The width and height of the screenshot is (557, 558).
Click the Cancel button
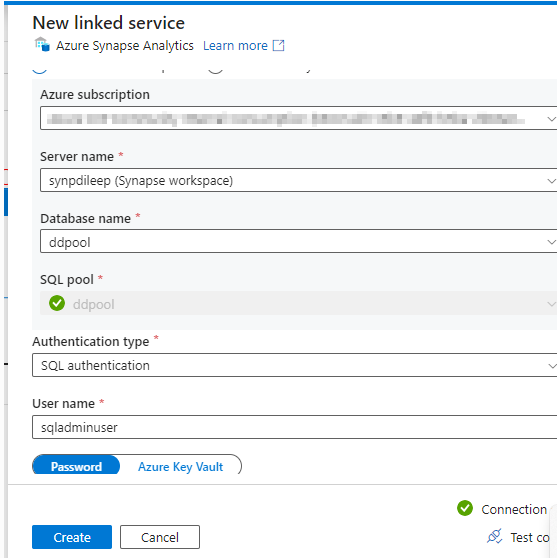160,537
